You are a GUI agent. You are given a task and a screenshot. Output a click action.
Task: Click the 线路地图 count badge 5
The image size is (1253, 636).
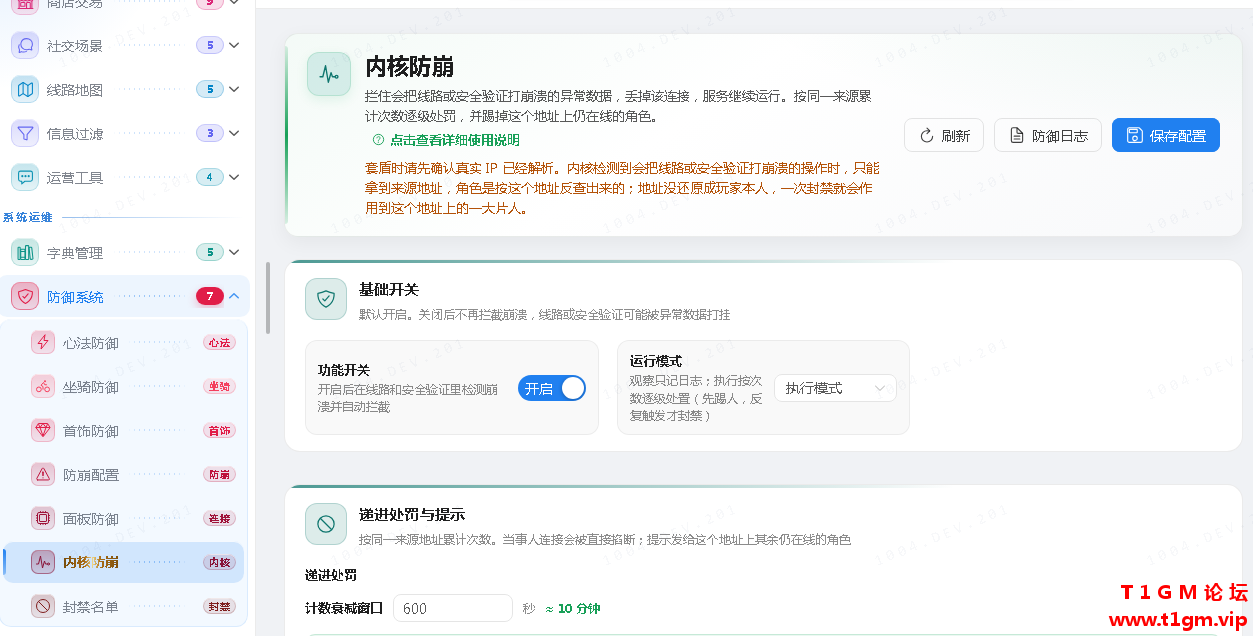coord(210,89)
